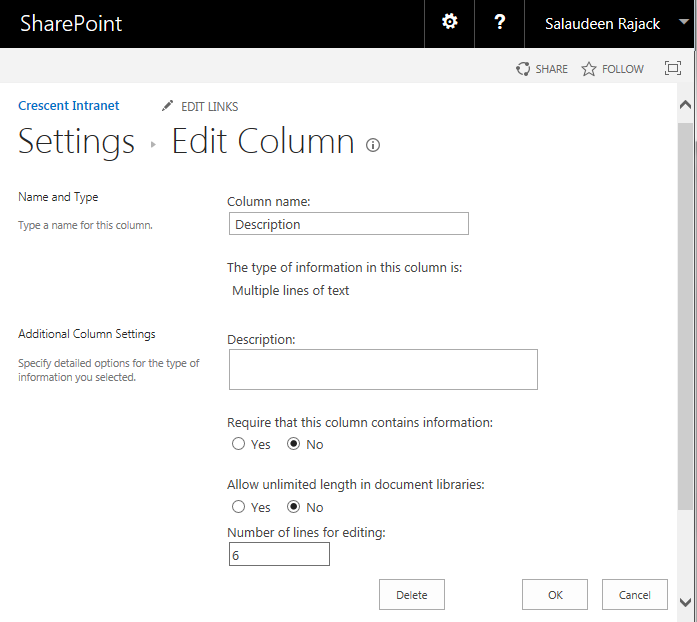Click the Column name field
The width and height of the screenshot is (697, 622).
click(348, 224)
